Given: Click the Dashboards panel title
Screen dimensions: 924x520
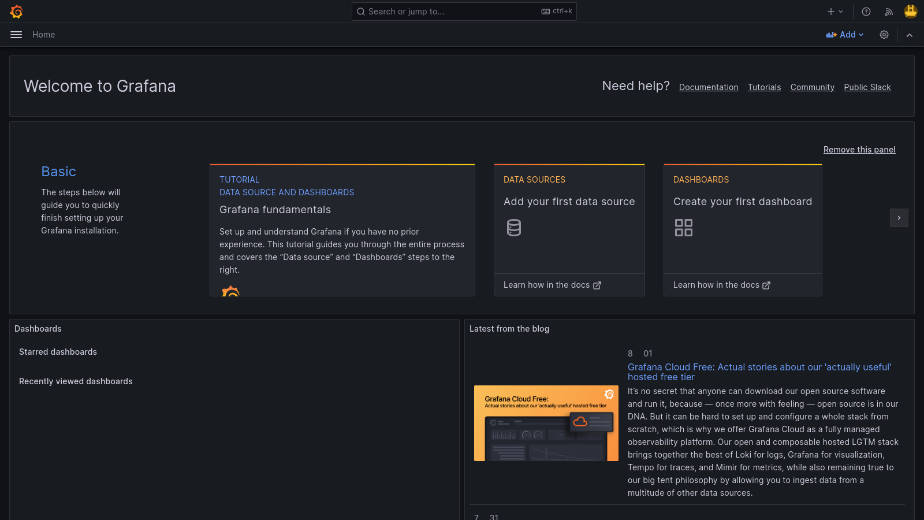Looking at the screenshot, I should [38, 329].
